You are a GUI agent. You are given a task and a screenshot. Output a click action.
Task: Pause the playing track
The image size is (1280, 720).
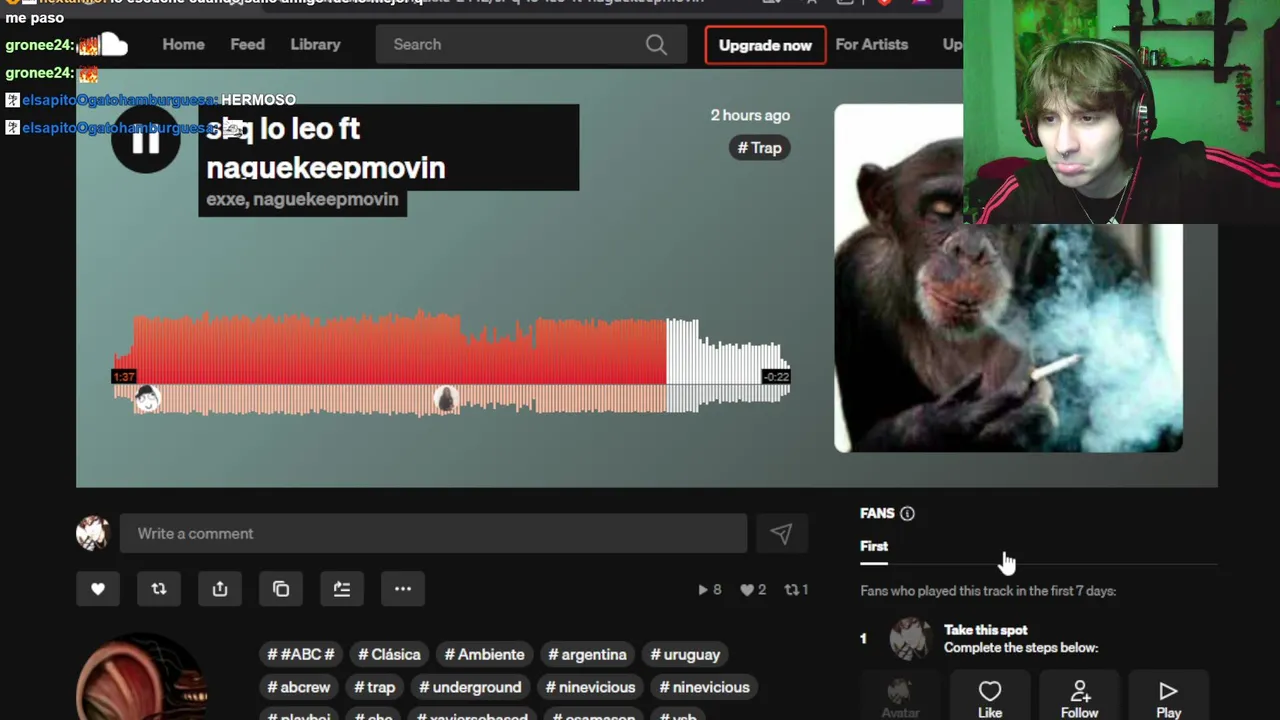[146, 142]
